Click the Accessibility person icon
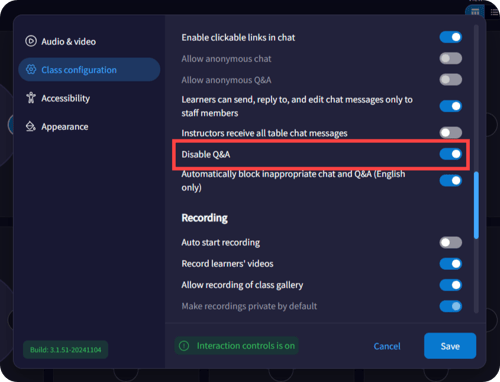This screenshot has width=500, height=382. click(31, 98)
